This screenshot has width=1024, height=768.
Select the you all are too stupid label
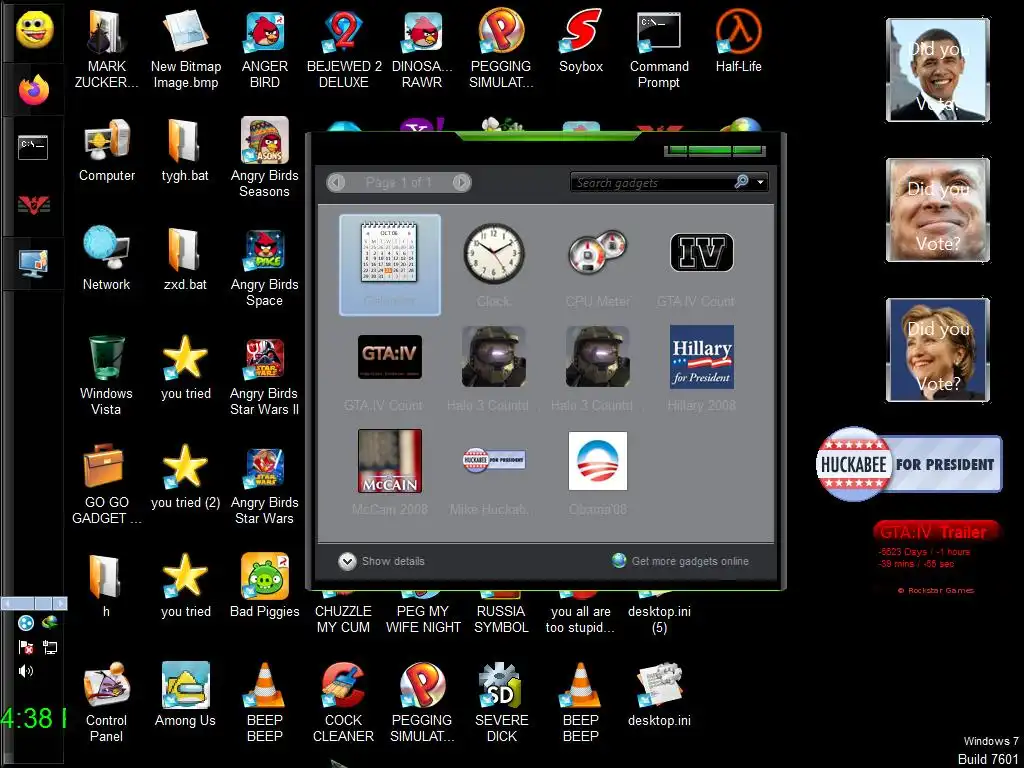tap(581, 619)
